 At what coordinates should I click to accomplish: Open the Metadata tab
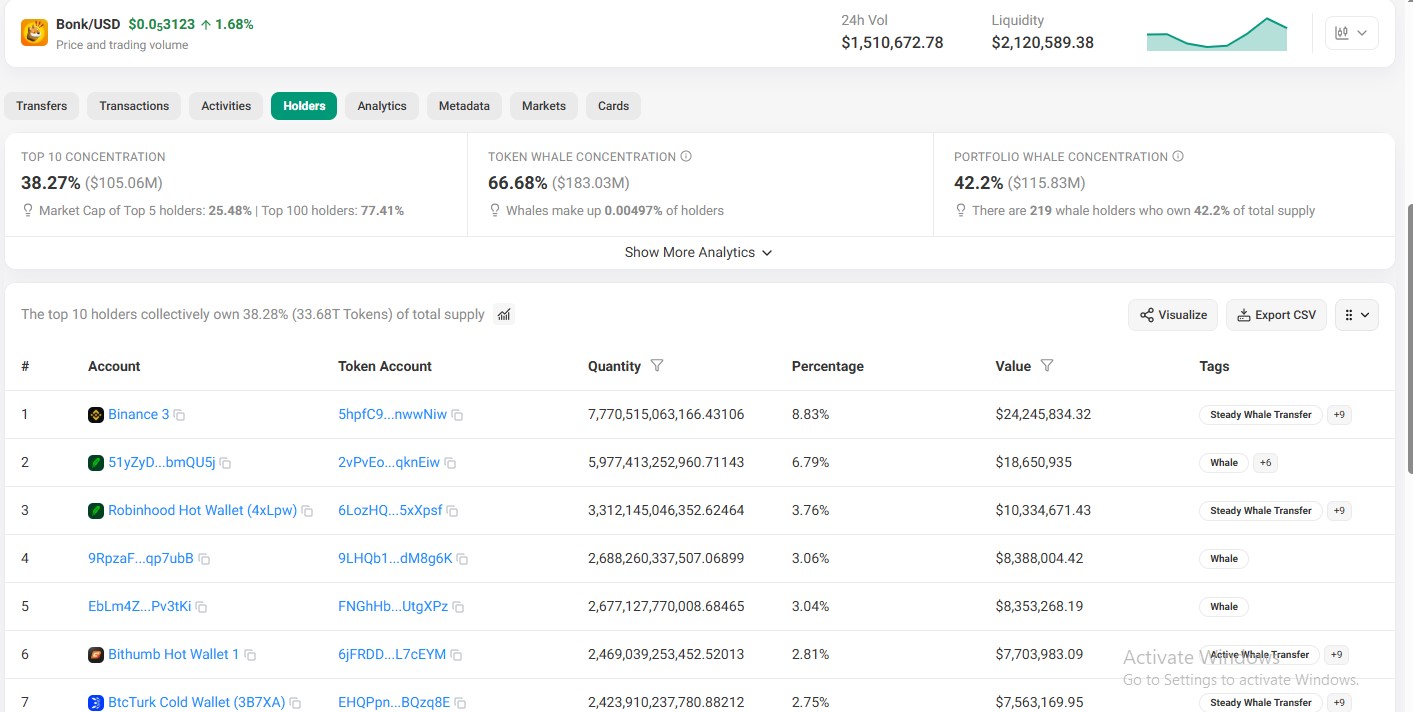pyautogui.click(x=464, y=106)
